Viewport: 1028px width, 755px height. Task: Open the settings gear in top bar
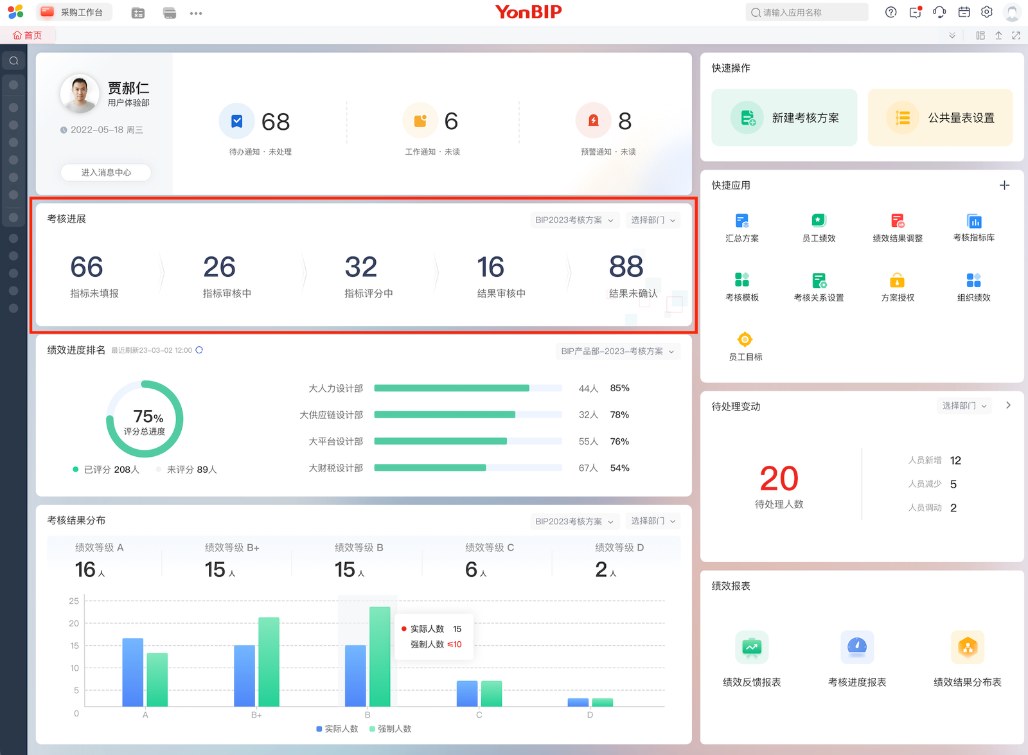click(x=987, y=12)
